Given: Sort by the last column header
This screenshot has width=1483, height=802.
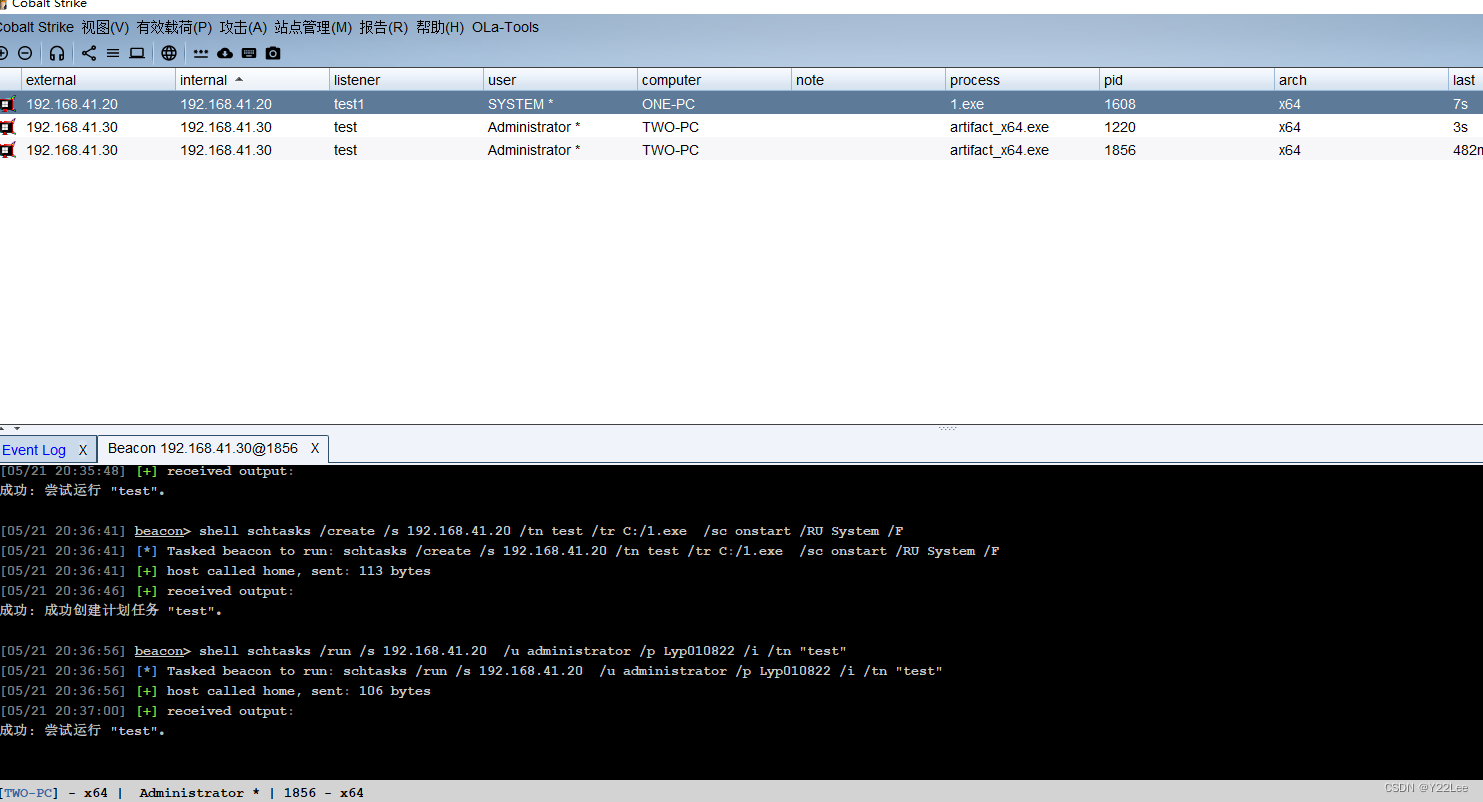Looking at the screenshot, I should coord(1466,80).
